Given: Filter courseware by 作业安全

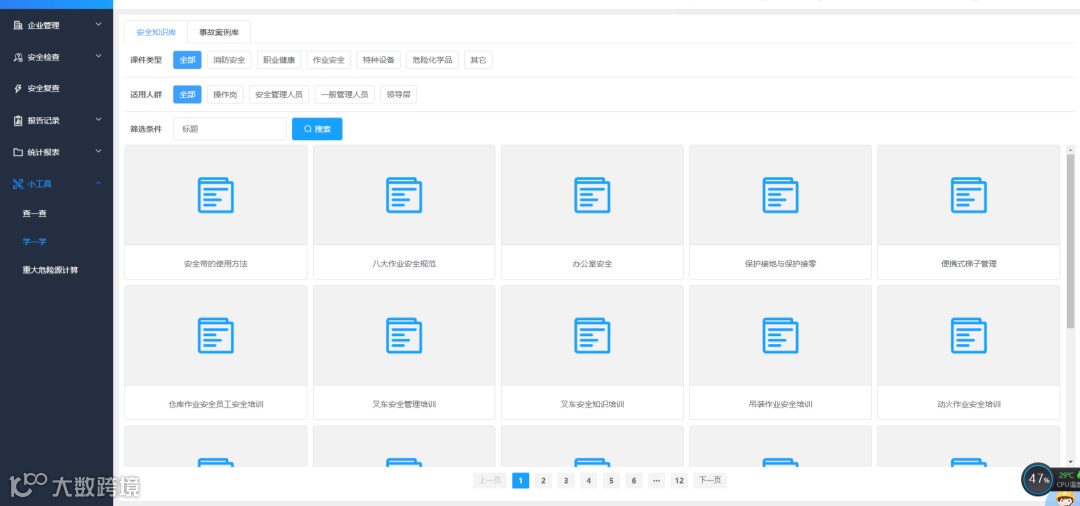Looking at the screenshot, I should pyautogui.click(x=329, y=60).
